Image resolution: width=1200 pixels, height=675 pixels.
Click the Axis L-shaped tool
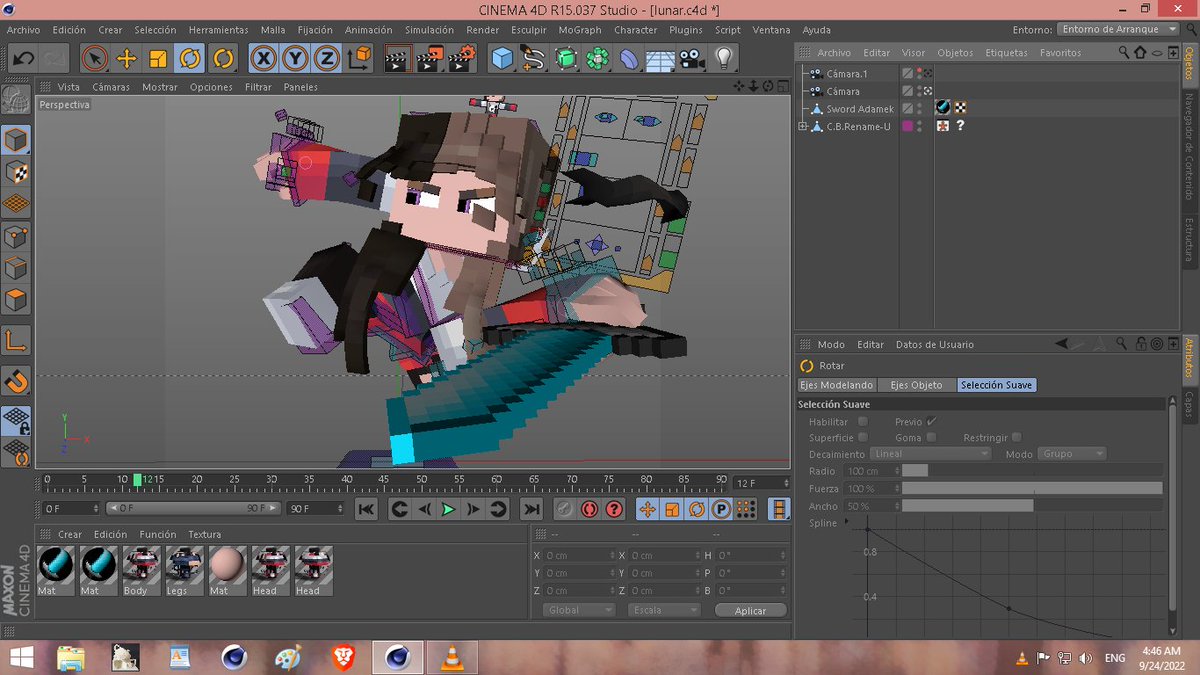tap(16, 341)
